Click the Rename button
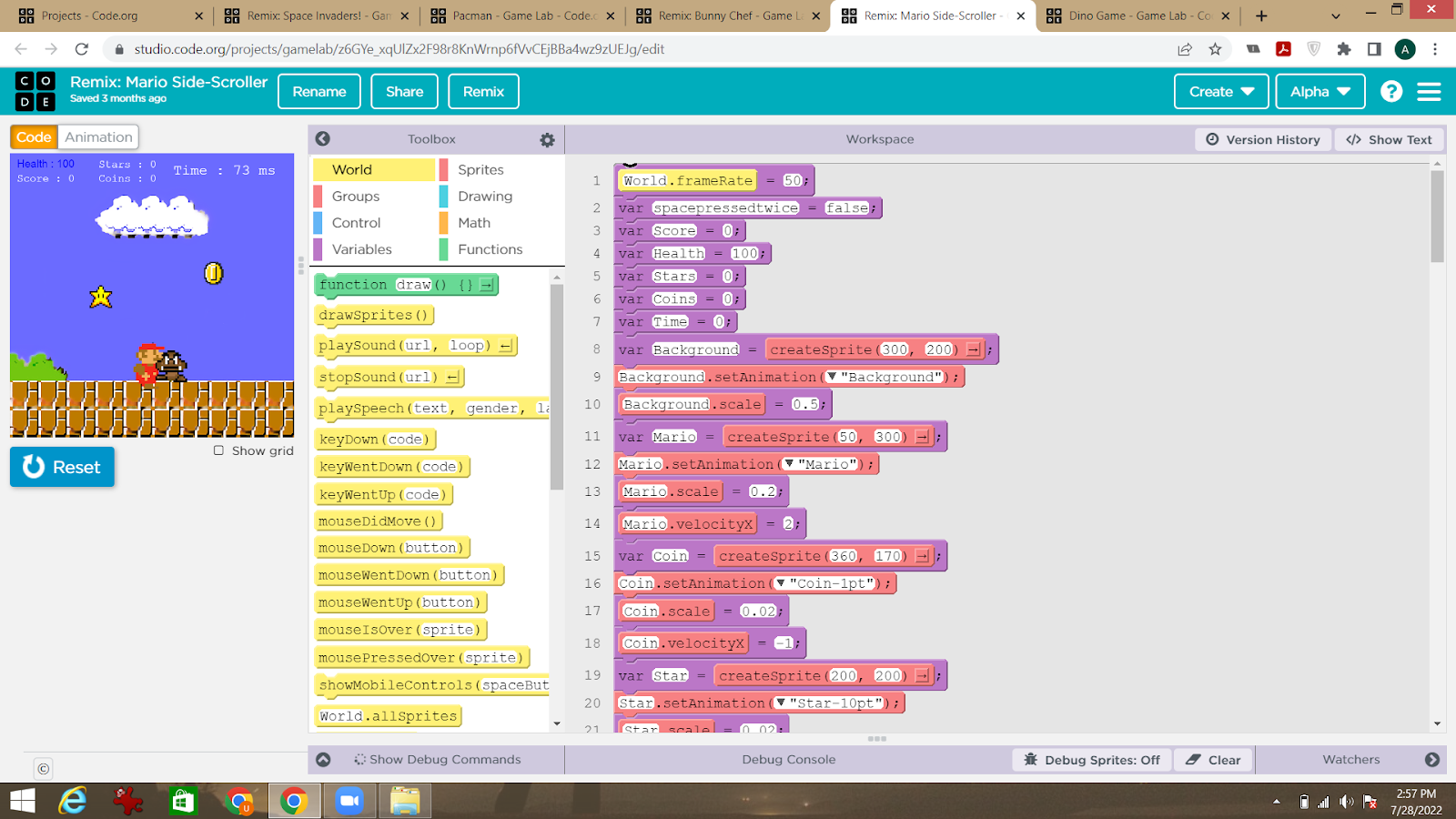1456x819 pixels. (319, 91)
